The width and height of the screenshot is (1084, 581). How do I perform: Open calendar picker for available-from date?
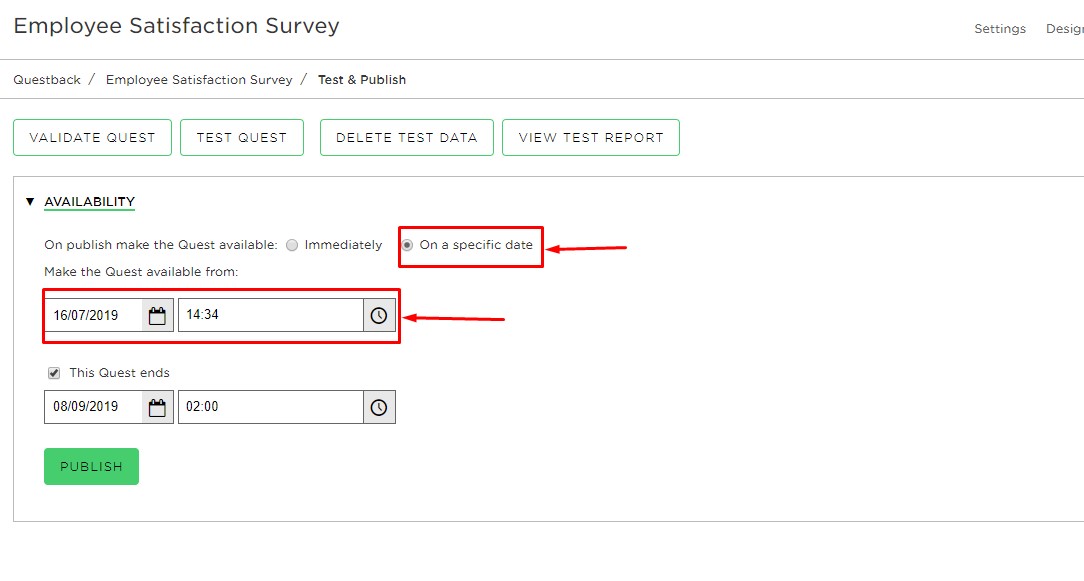pyautogui.click(x=157, y=315)
